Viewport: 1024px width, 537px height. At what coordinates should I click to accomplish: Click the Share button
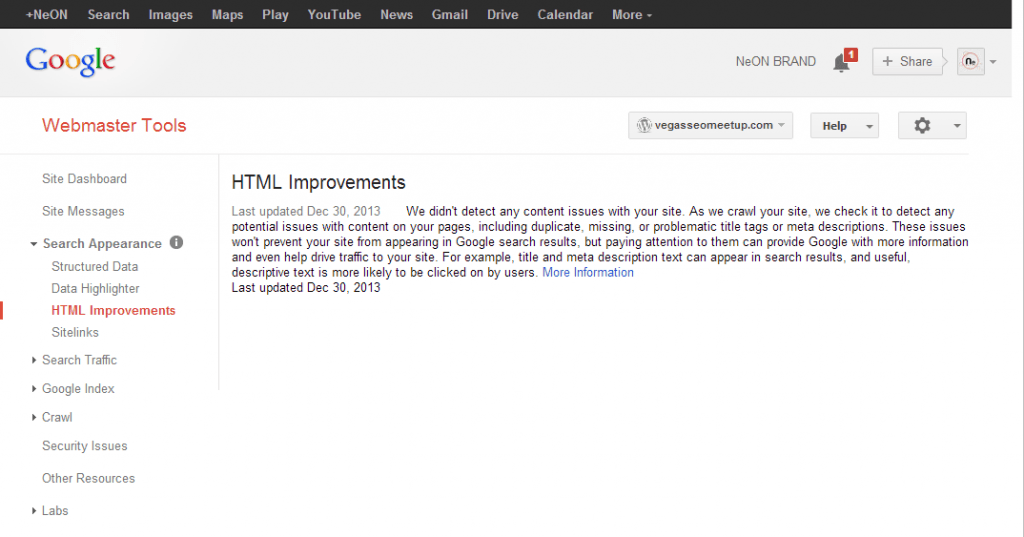[x=907, y=61]
